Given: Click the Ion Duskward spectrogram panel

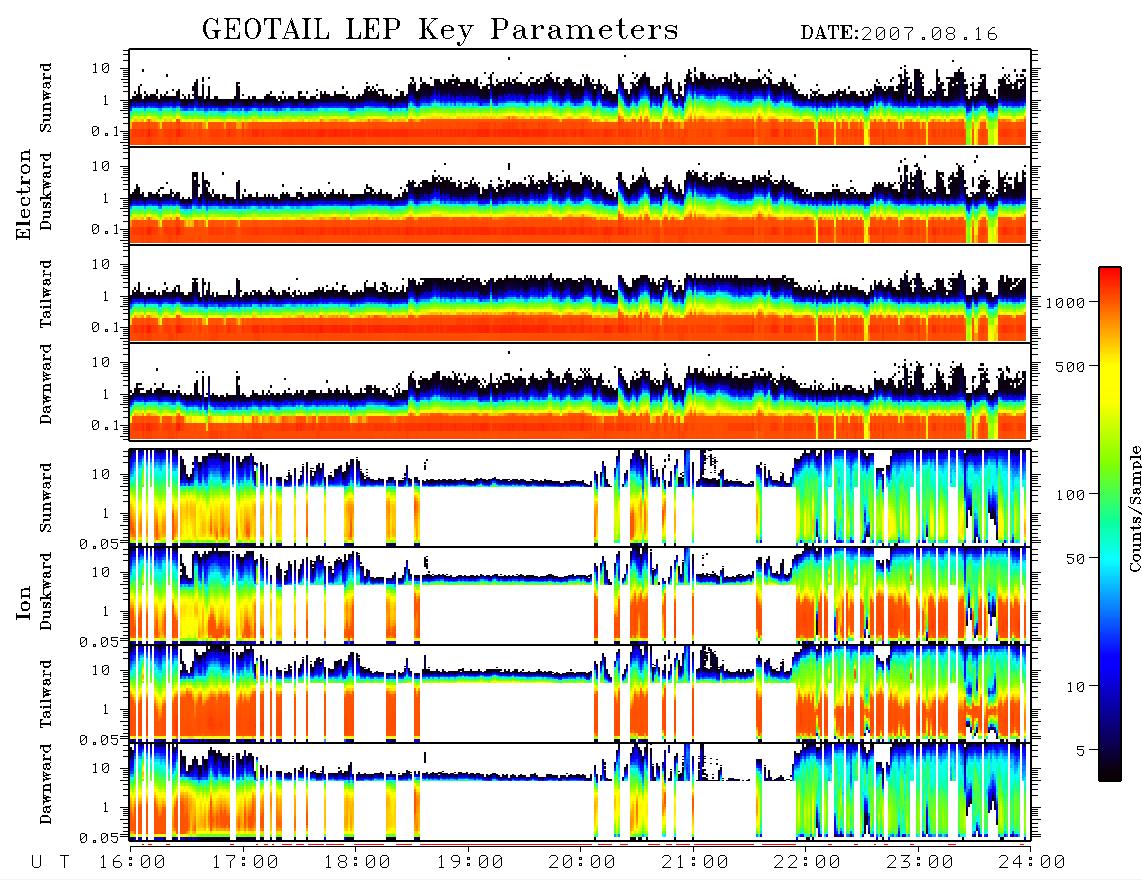Looking at the screenshot, I should (580, 595).
